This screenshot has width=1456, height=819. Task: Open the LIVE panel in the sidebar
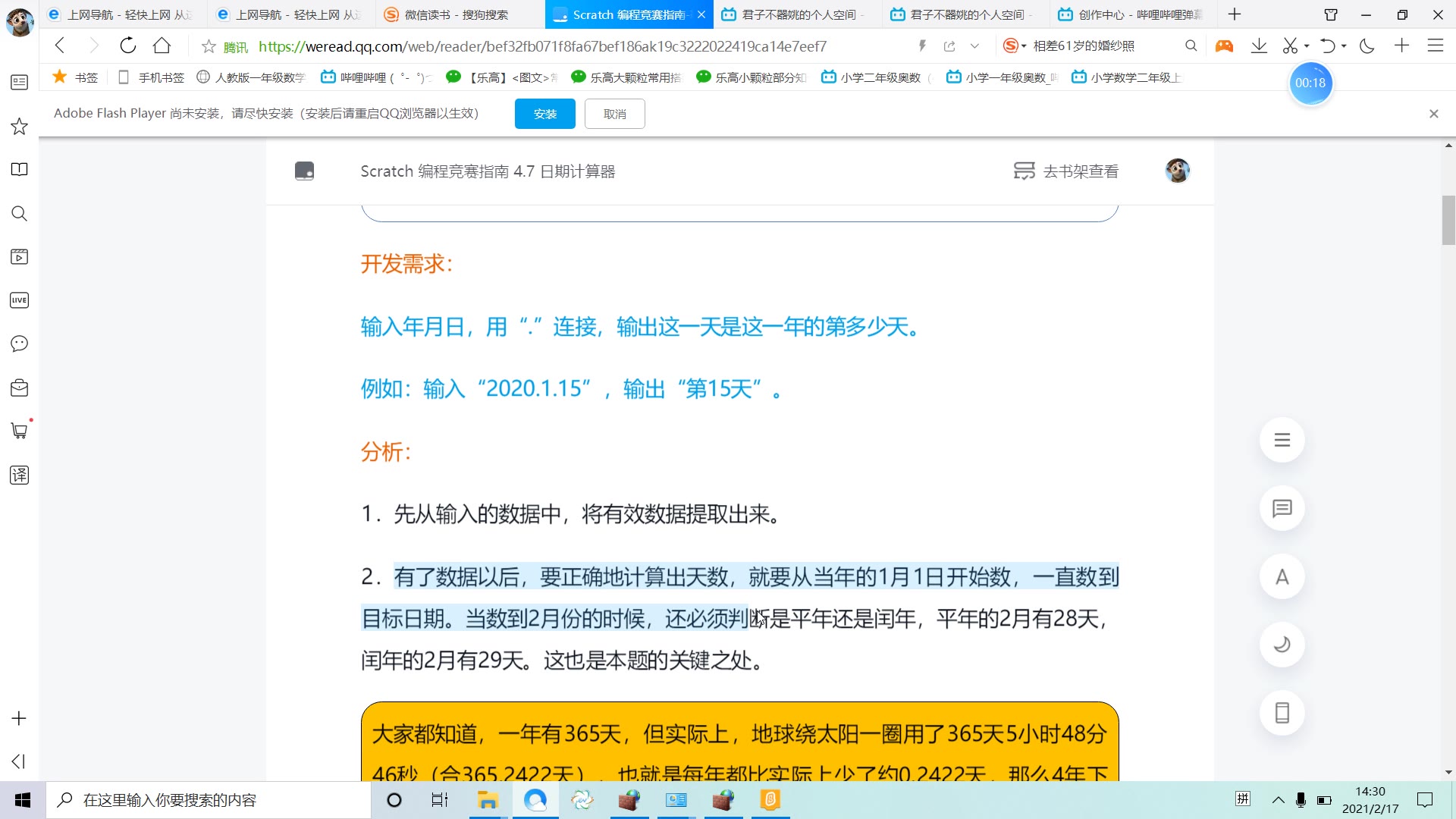click(x=19, y=300)
